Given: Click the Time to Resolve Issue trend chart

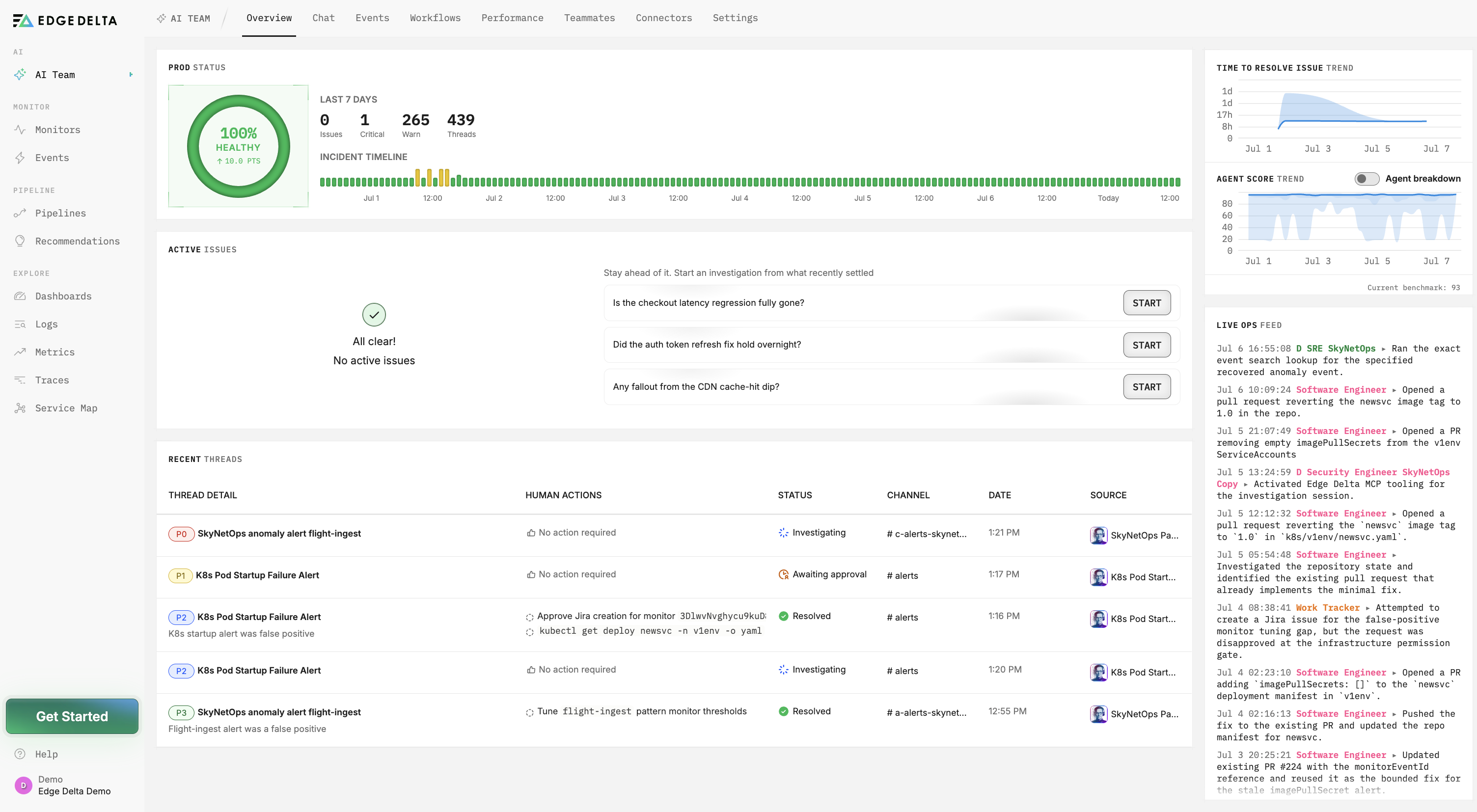Looking at the screenshot, I should [x=1339, y=117].
